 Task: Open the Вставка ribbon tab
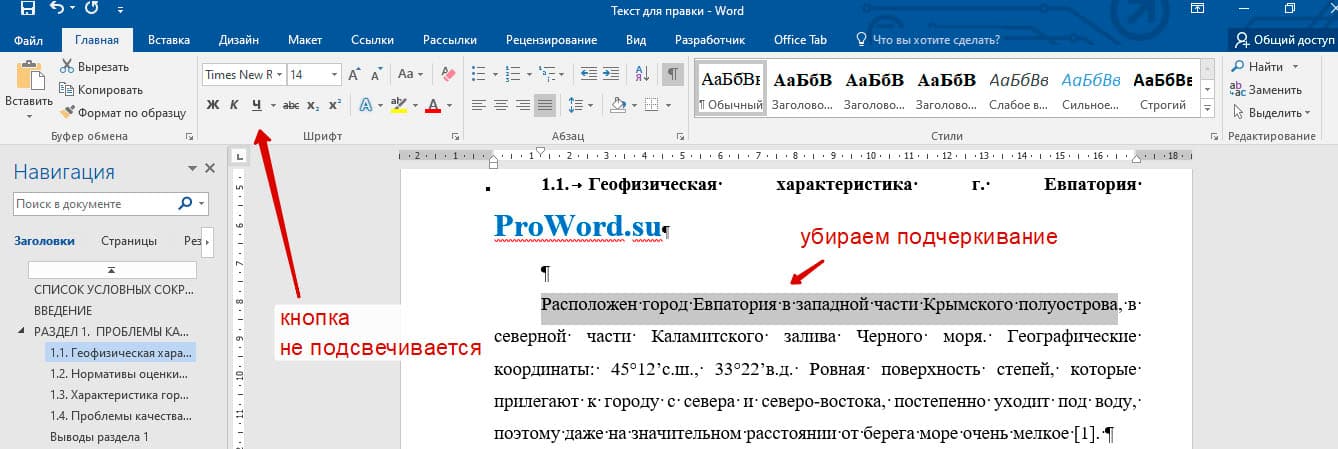pyautogui.click(x=169, y=40)
